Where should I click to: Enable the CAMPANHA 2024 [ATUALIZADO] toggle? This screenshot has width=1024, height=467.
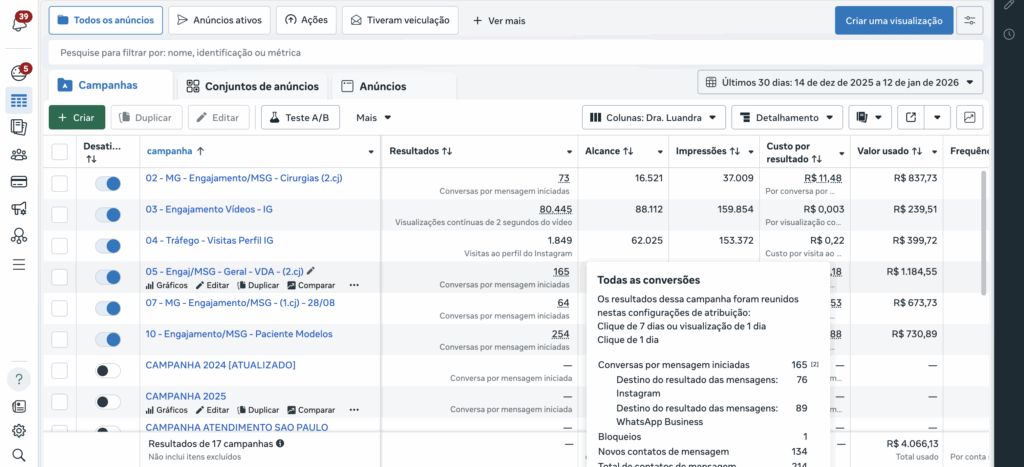point(107,371)
